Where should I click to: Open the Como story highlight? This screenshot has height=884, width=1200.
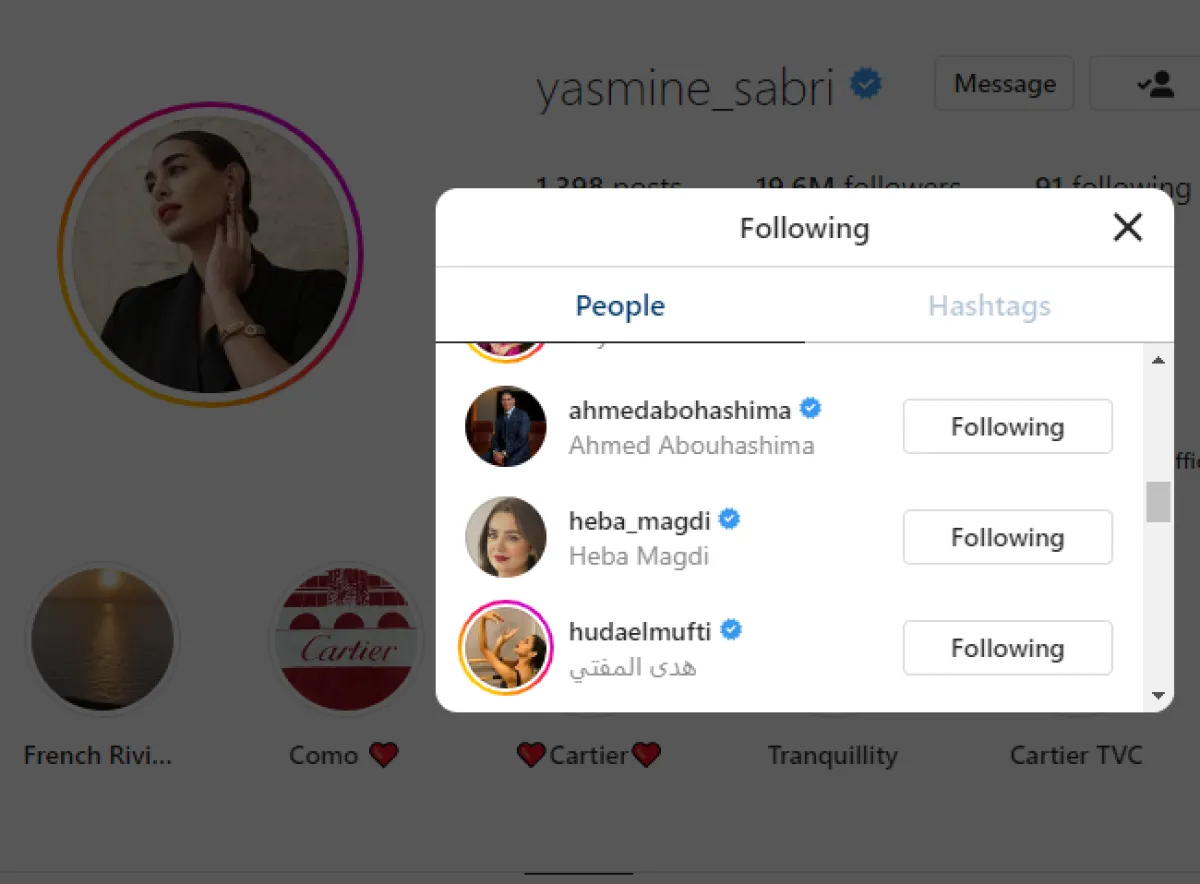(346, 639)
